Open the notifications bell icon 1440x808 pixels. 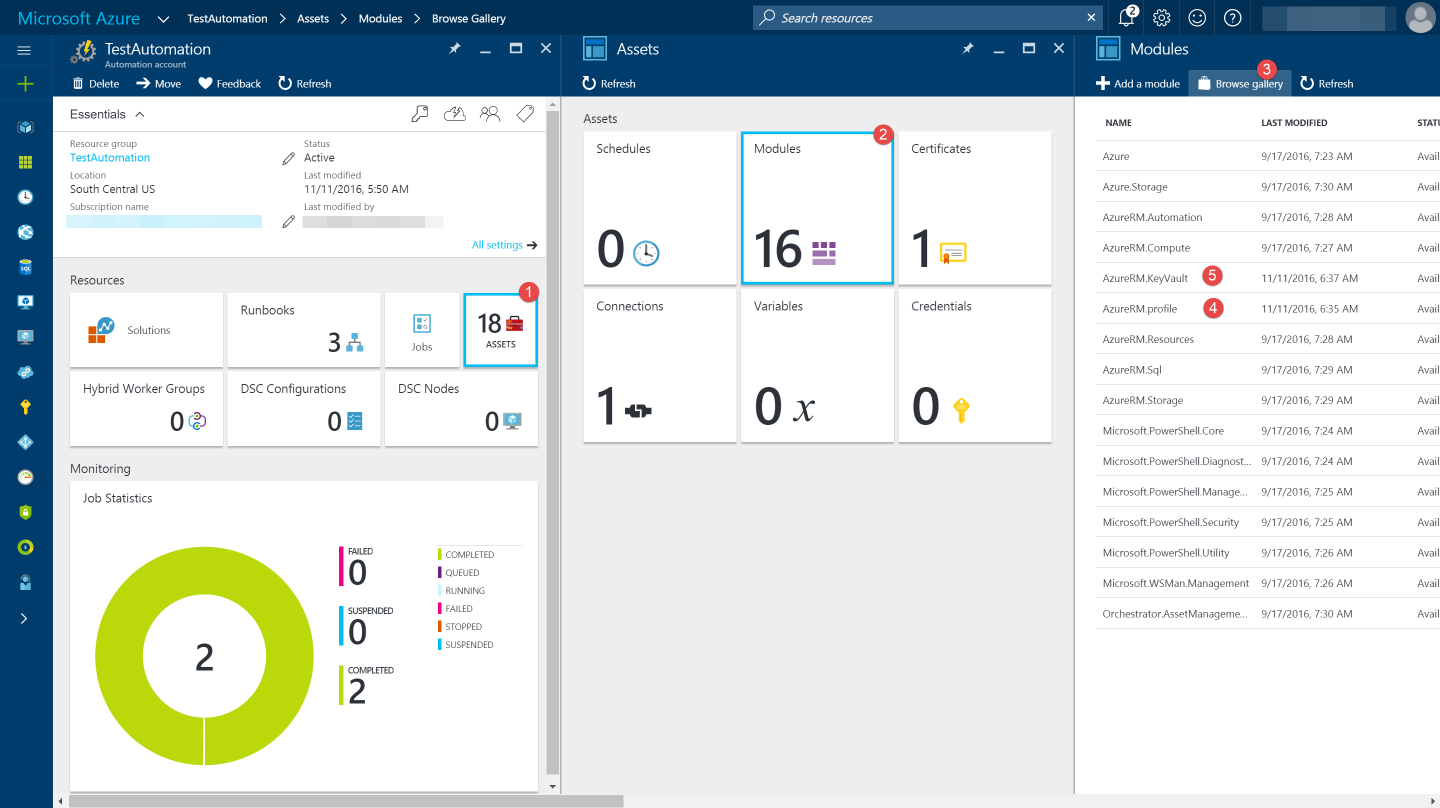point(1127,17)
